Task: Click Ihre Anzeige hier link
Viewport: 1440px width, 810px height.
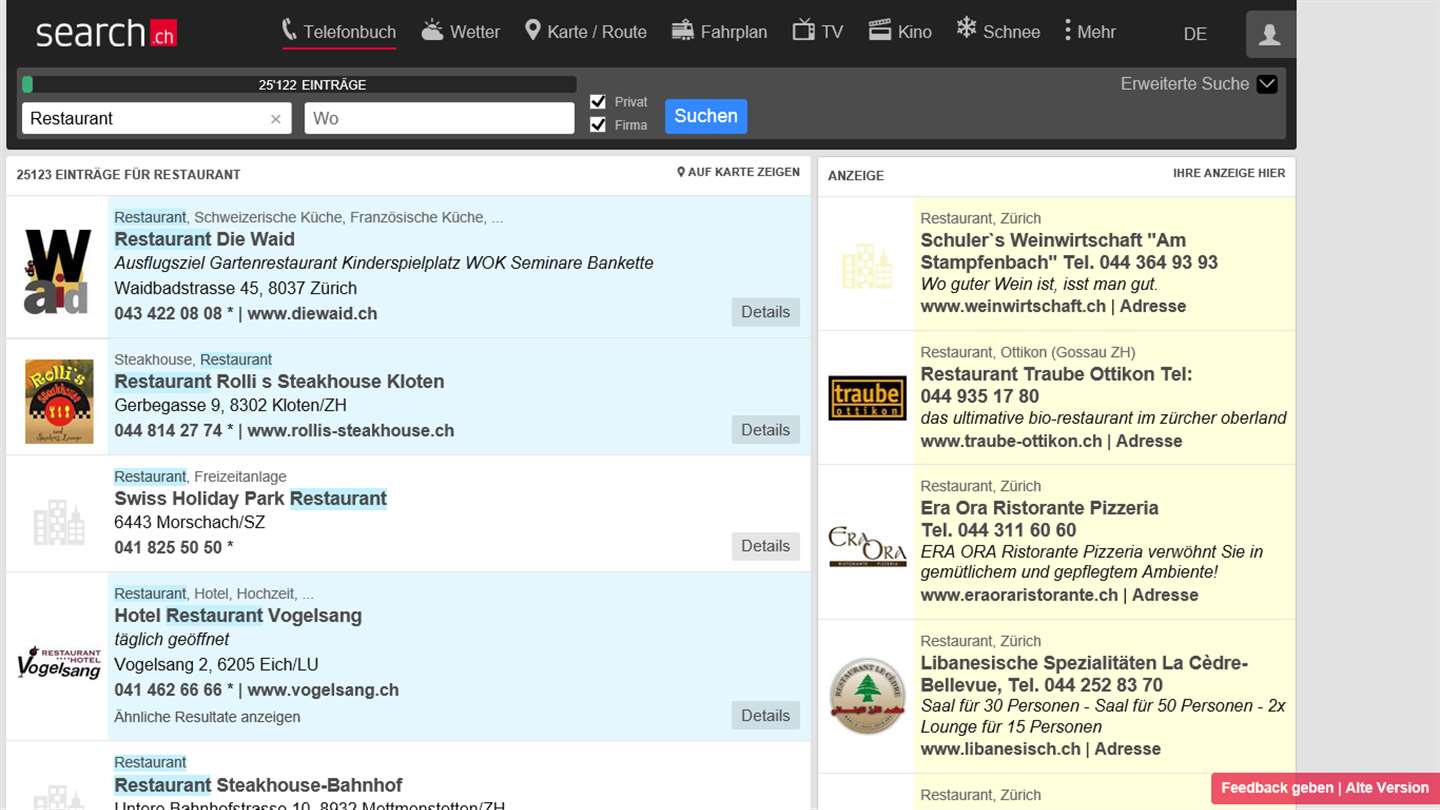Action: pyautogui.click(x=1229, y=173)
